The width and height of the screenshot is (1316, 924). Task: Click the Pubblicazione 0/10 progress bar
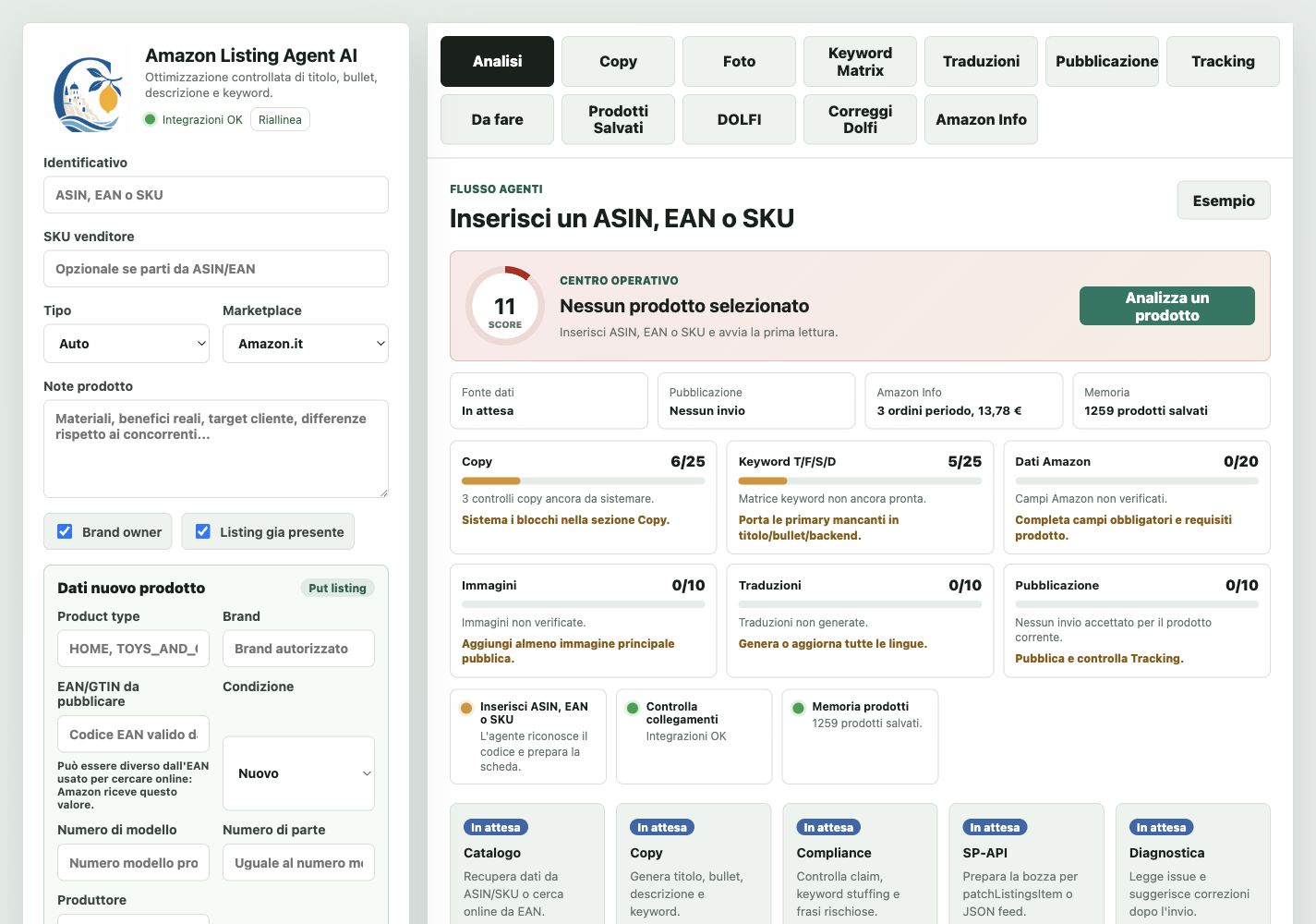coord(1137,604)
